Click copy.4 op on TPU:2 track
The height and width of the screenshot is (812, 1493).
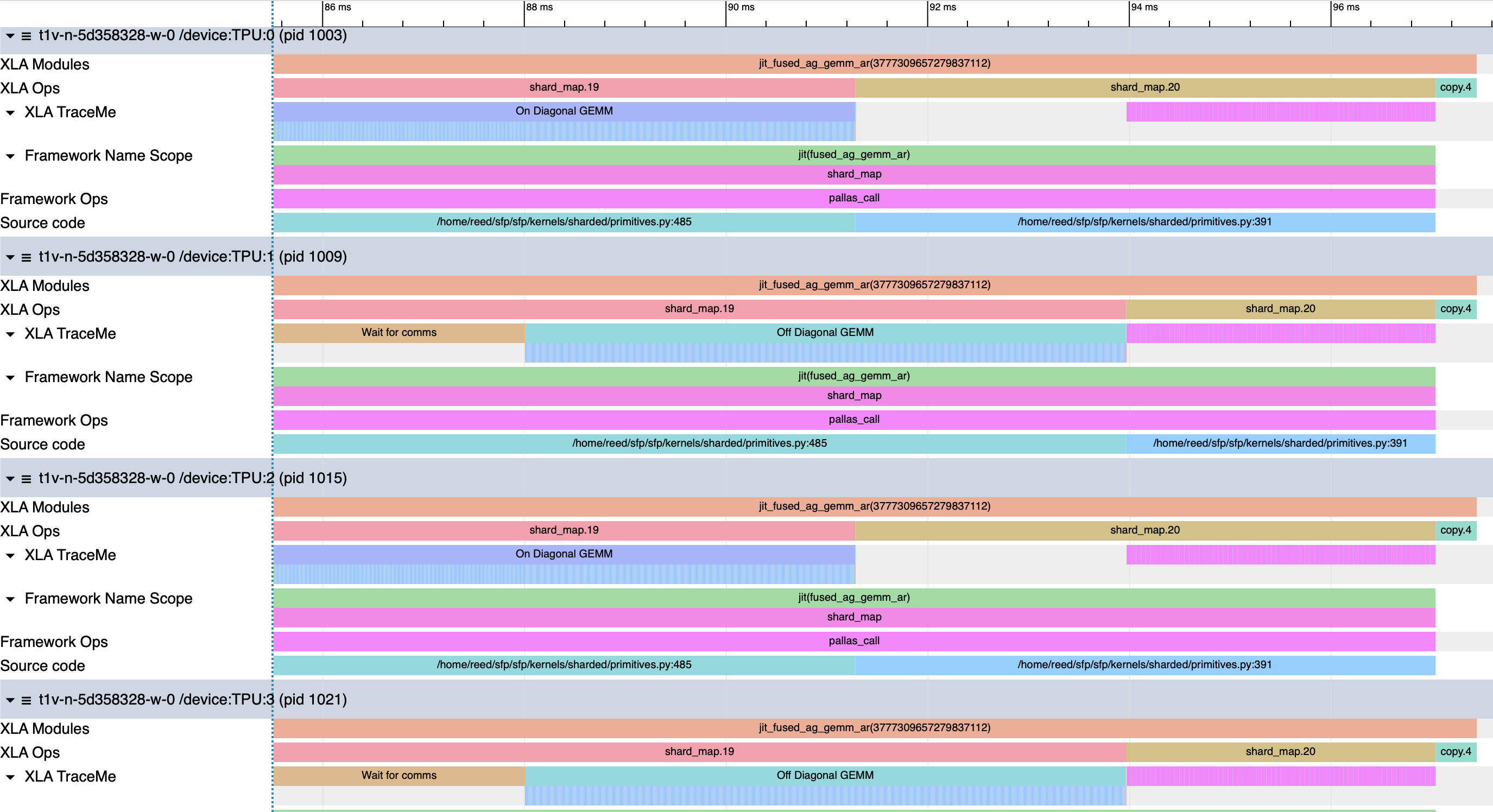[1456, 530]
